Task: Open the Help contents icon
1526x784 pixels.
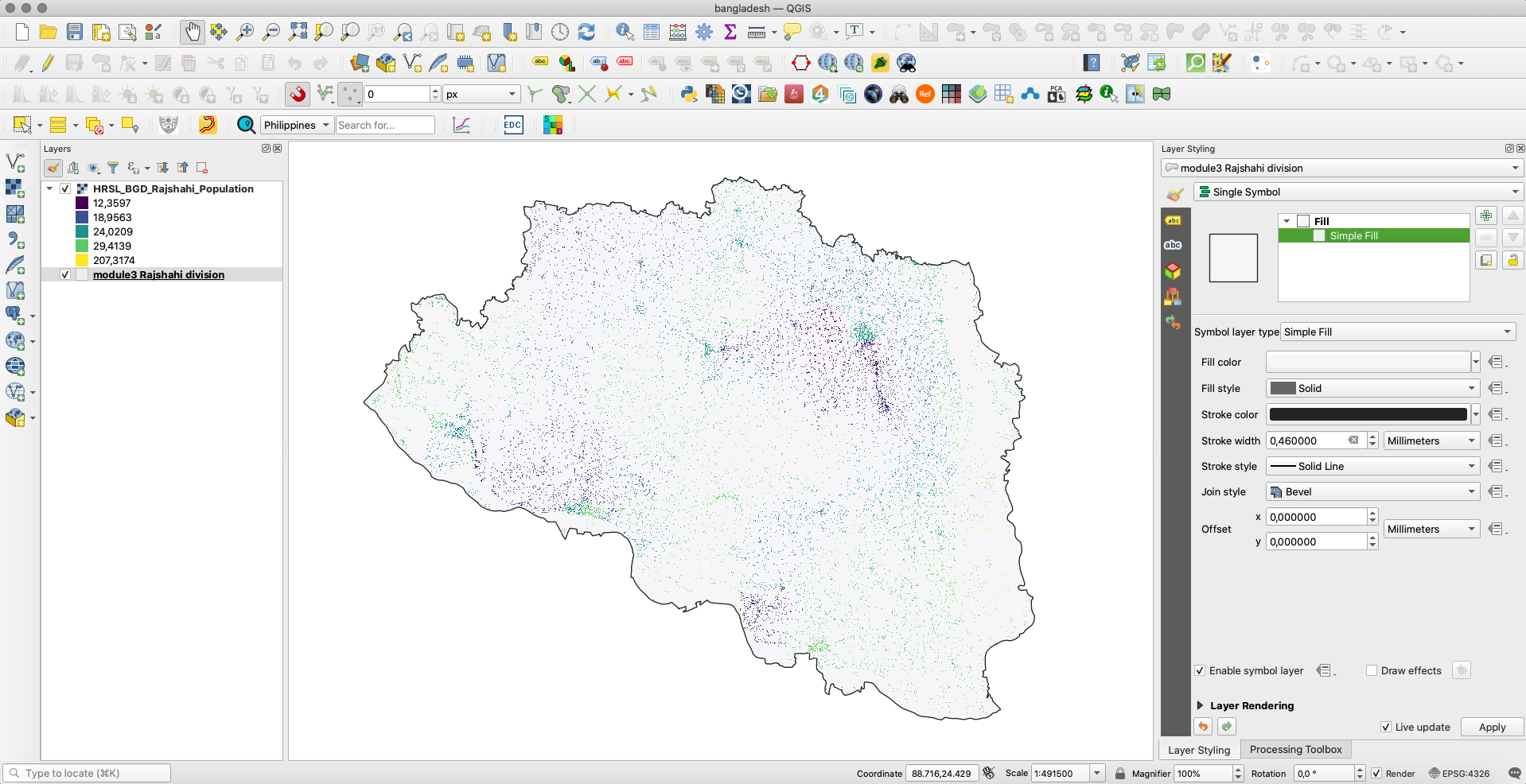Action: [1092, 63]
